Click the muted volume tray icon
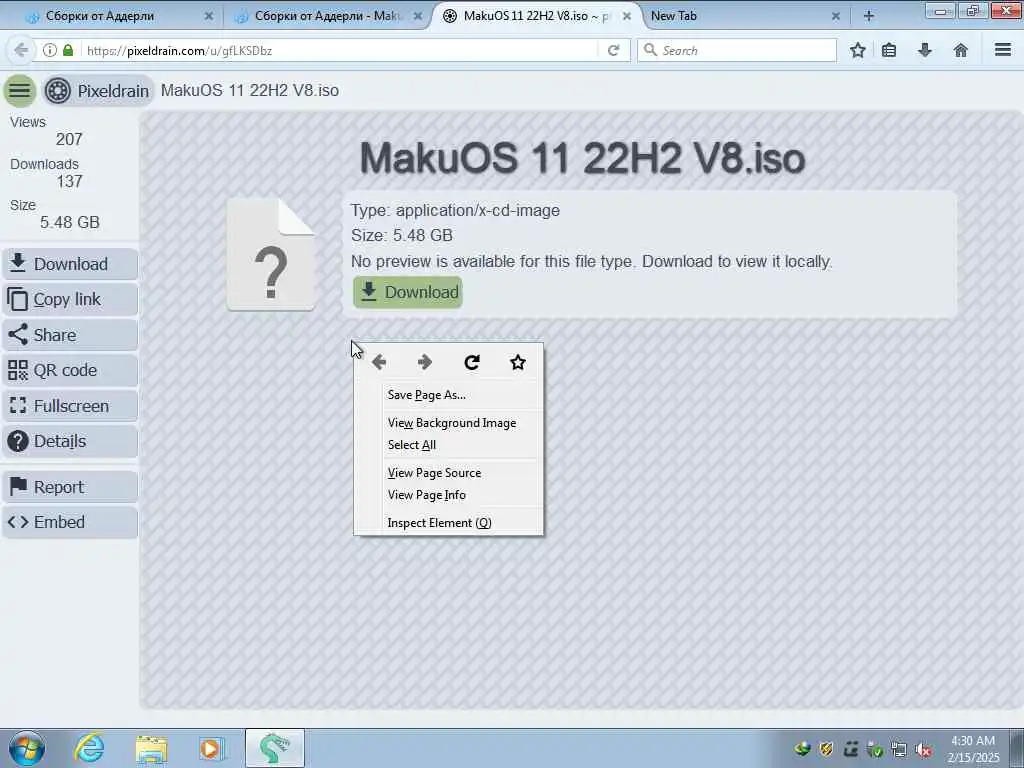The height and width of the screenshot is (768, 1024). [923, 750]
